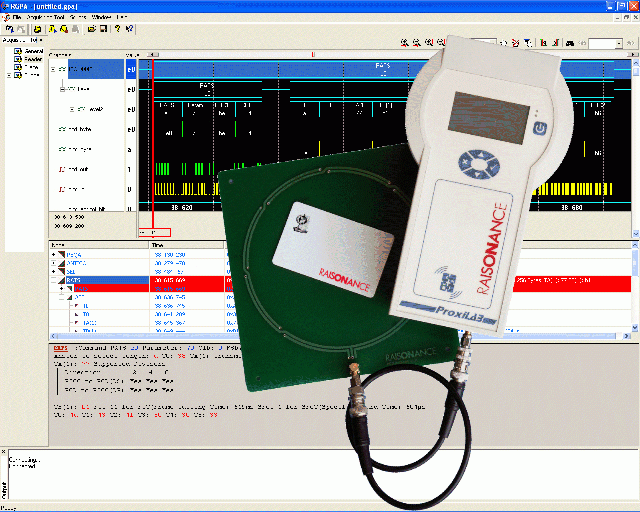The width and height of the screenshot is (640, 512).
Task: Click the context help arrow-question icon
Action: 129,29
